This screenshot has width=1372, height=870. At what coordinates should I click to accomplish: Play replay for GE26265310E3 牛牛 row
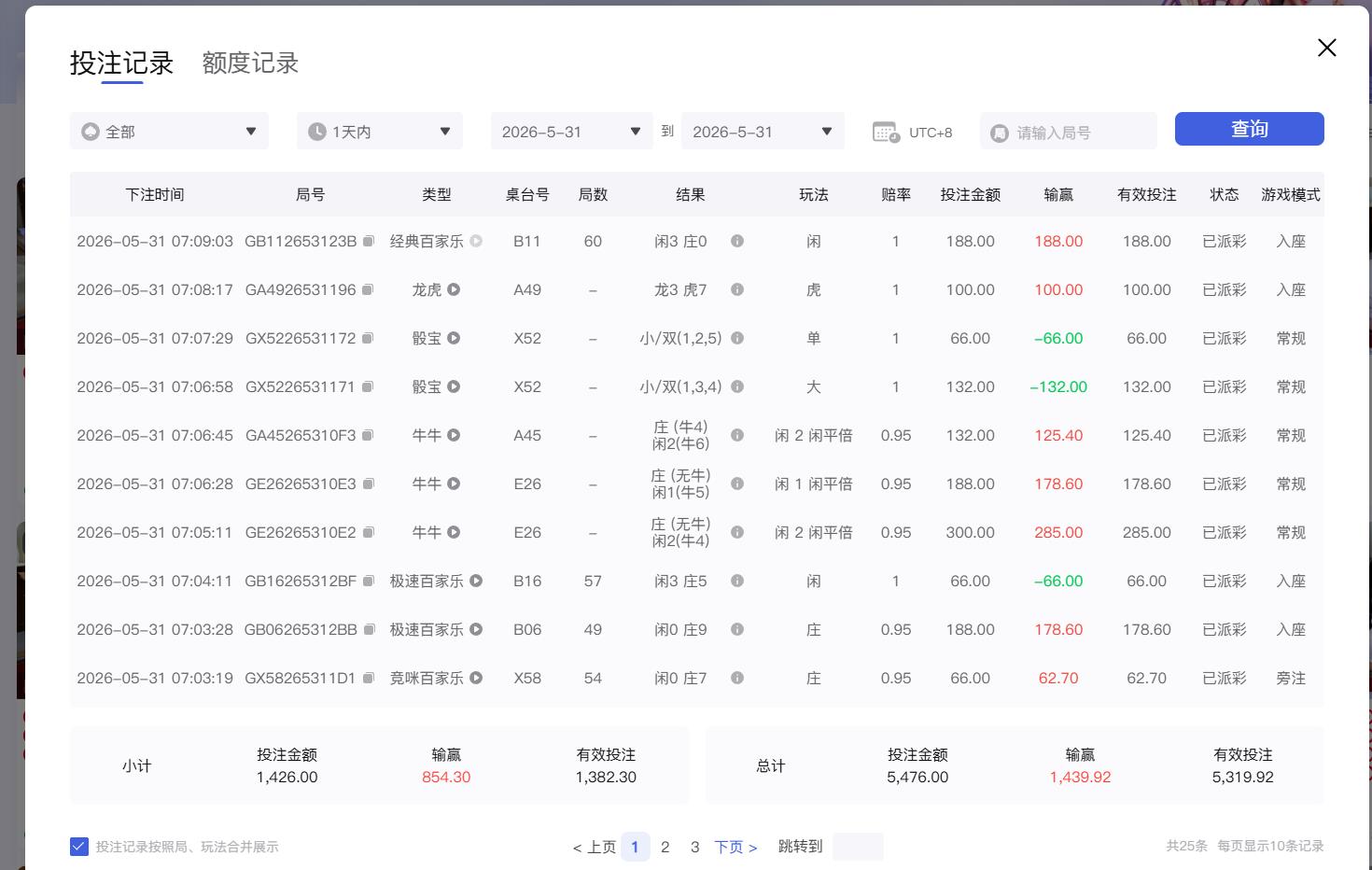(x=454, y=484)
